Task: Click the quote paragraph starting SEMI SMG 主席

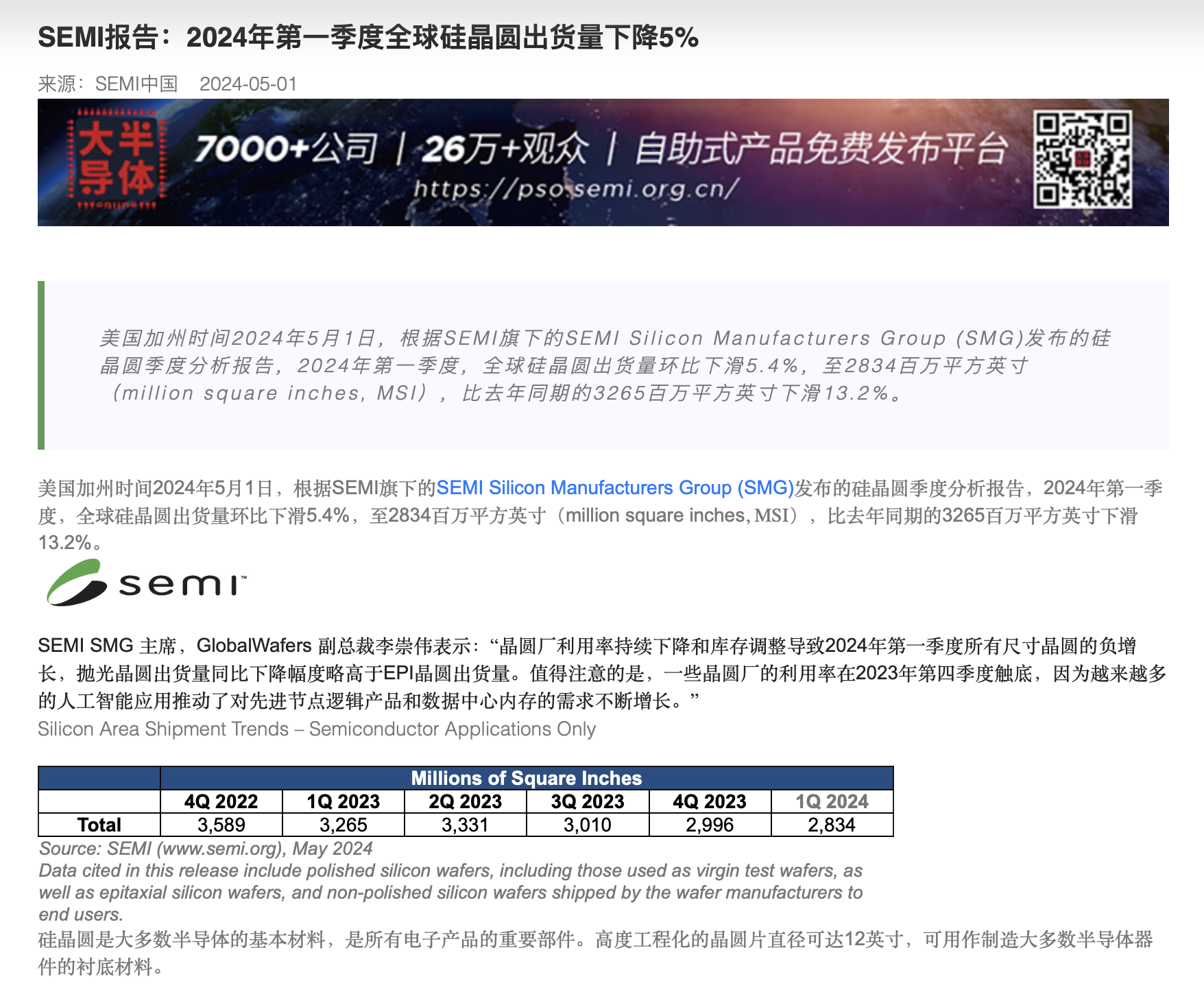Action: click(x=602, y=673)
